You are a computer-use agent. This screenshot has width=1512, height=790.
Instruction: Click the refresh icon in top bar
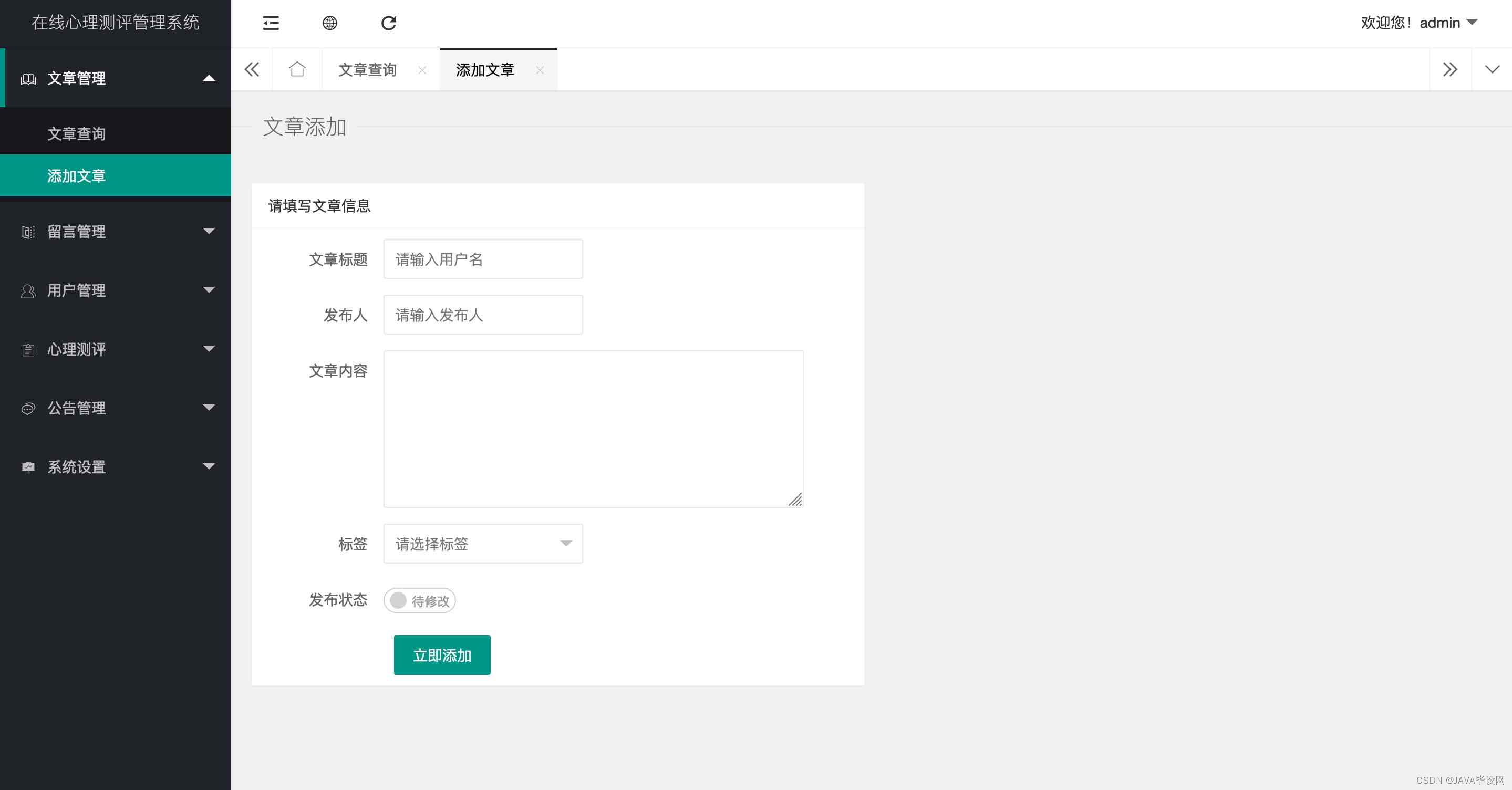389,23
